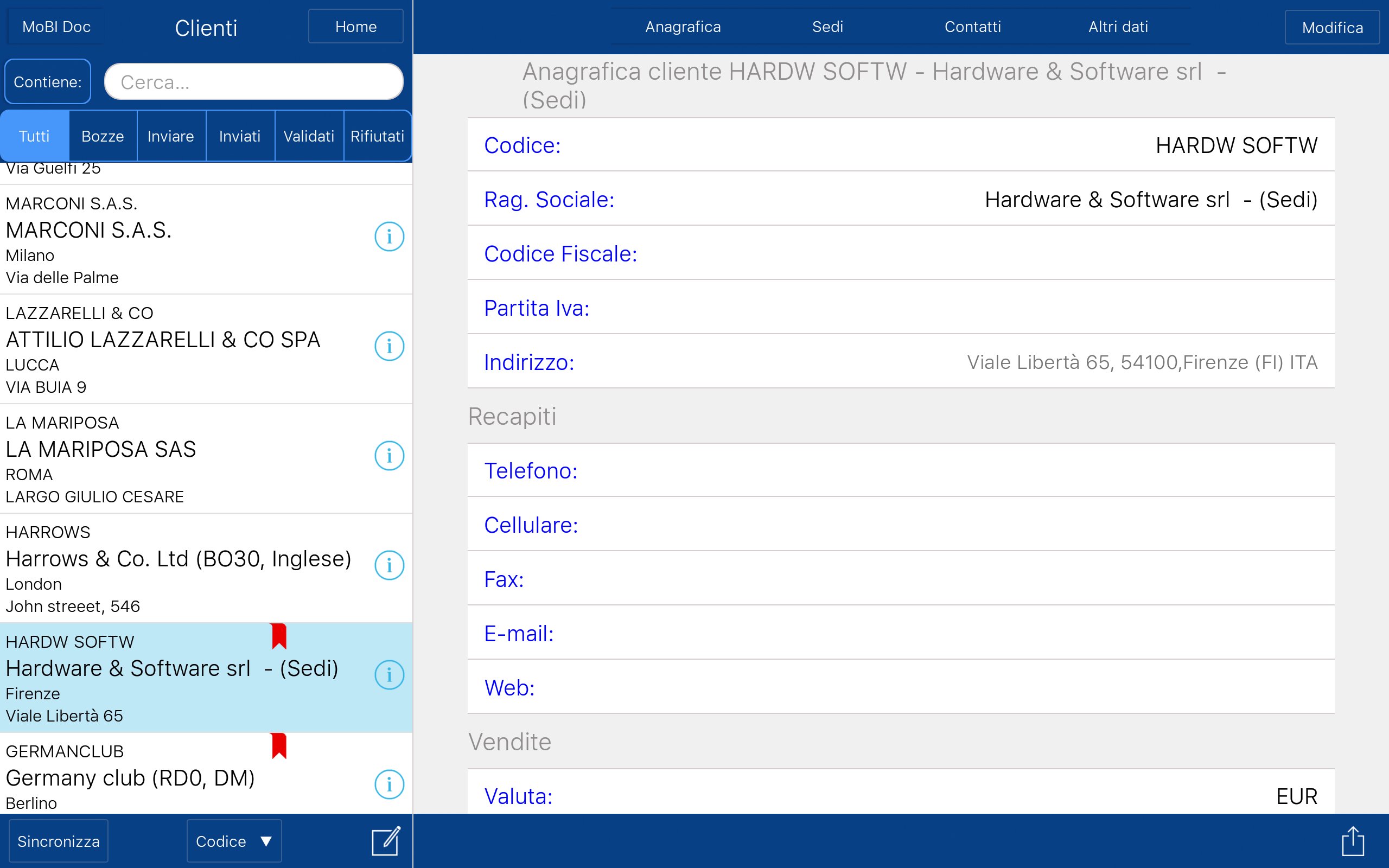Click the share export icon

pos(1352,841)
